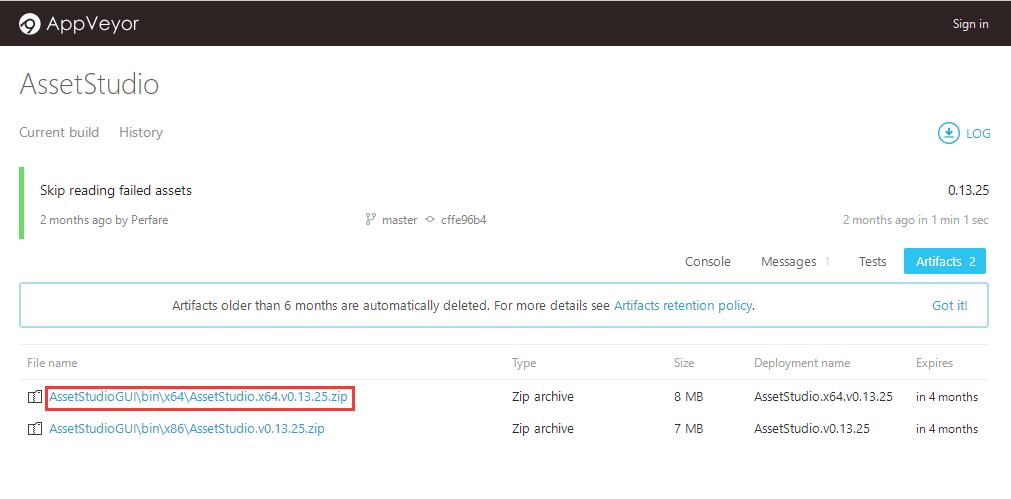Click the File name column header
The width and height of the screenshot is (1011, 499).
tap(52, 363)
